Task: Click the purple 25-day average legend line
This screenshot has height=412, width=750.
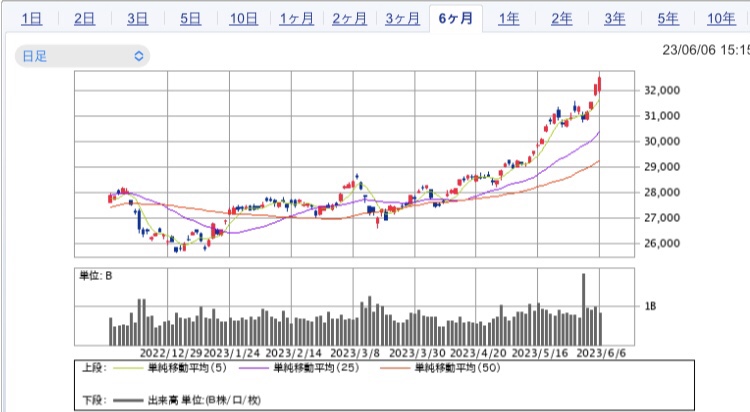Action: click(254, 368)
